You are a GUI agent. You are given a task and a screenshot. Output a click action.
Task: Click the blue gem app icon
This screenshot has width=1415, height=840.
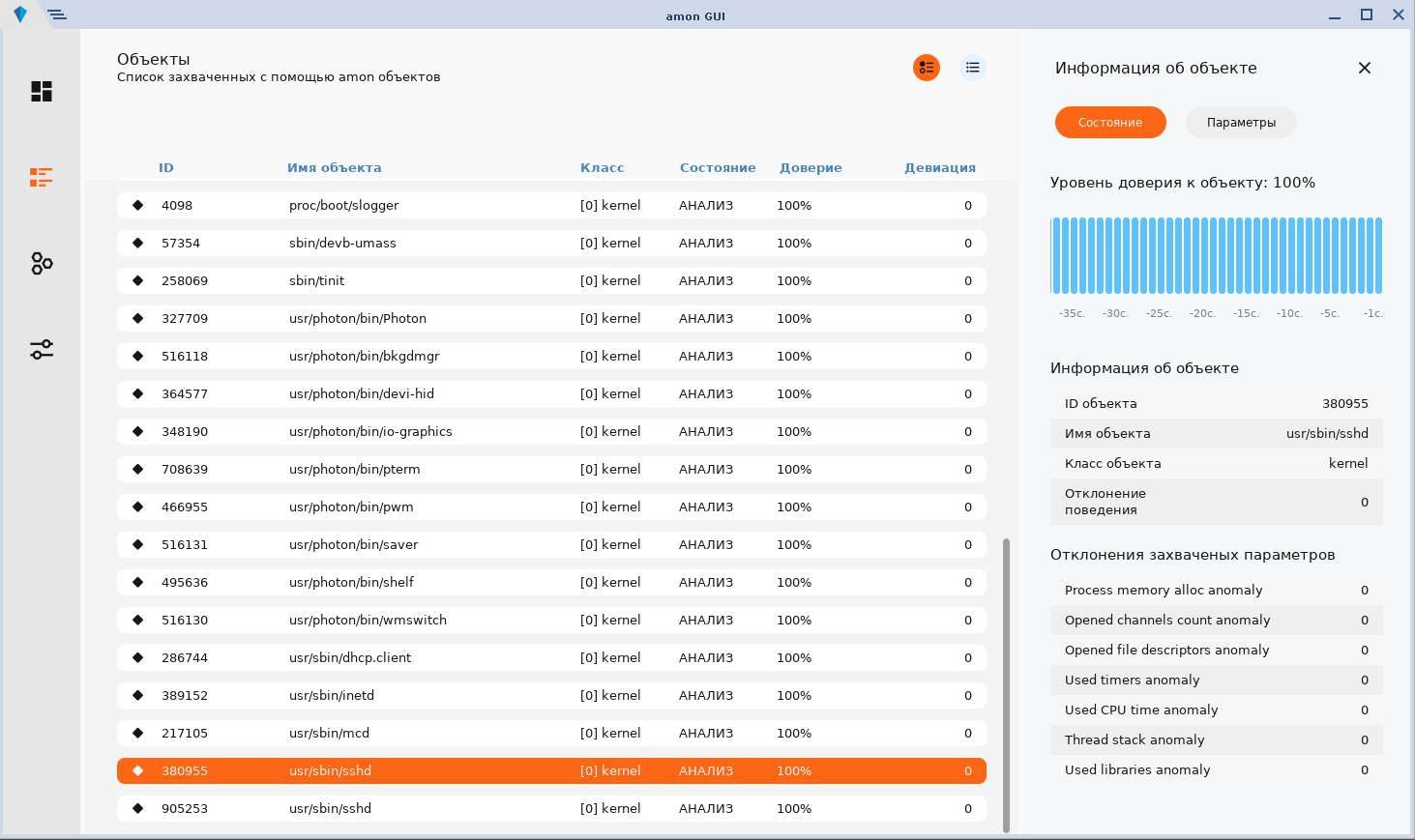point(20,14)
